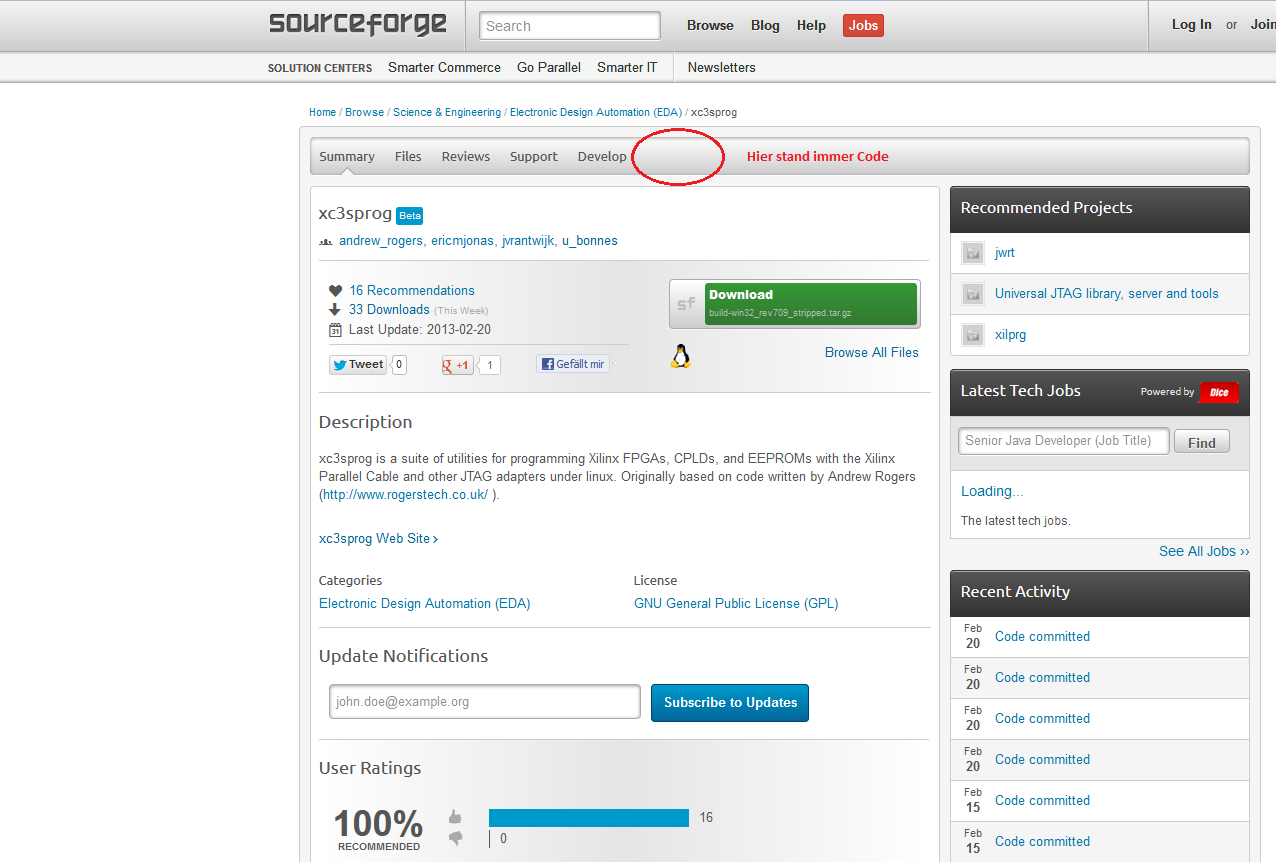Open u_bonnes developer profile

pyautogui.click(x=590, y=241)
